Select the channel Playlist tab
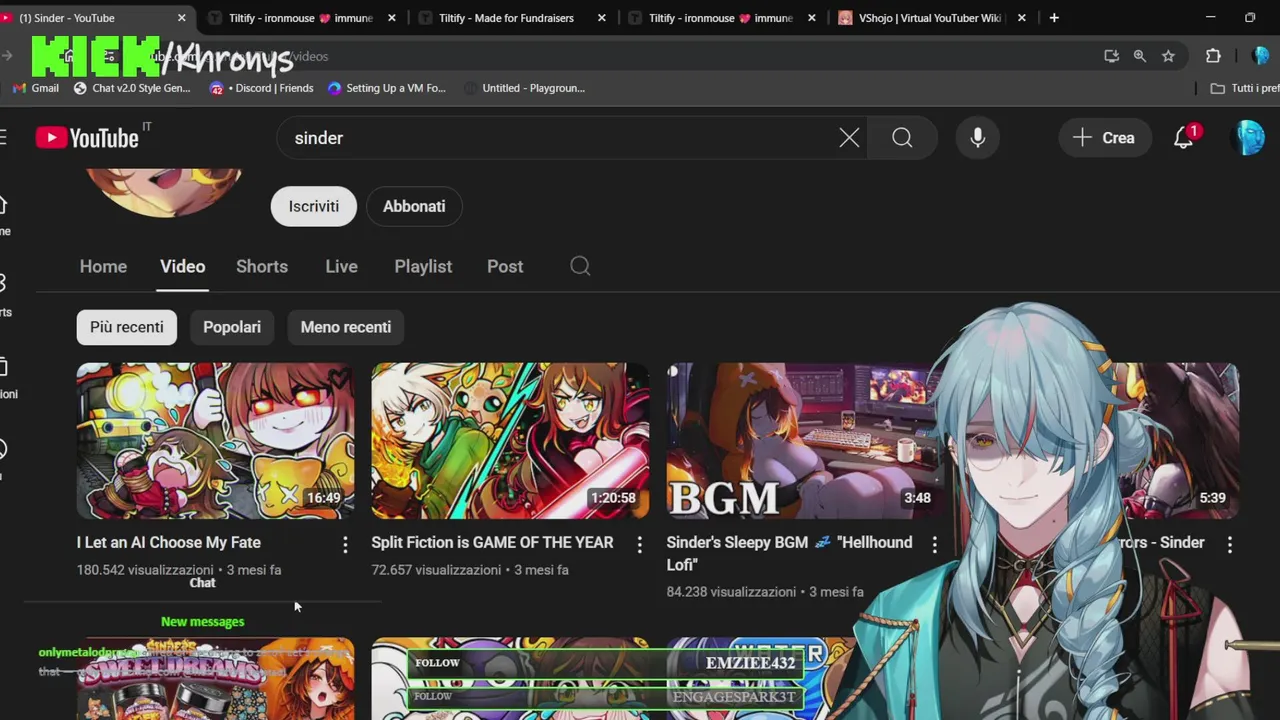1280x720 pixels. (423, 266)
